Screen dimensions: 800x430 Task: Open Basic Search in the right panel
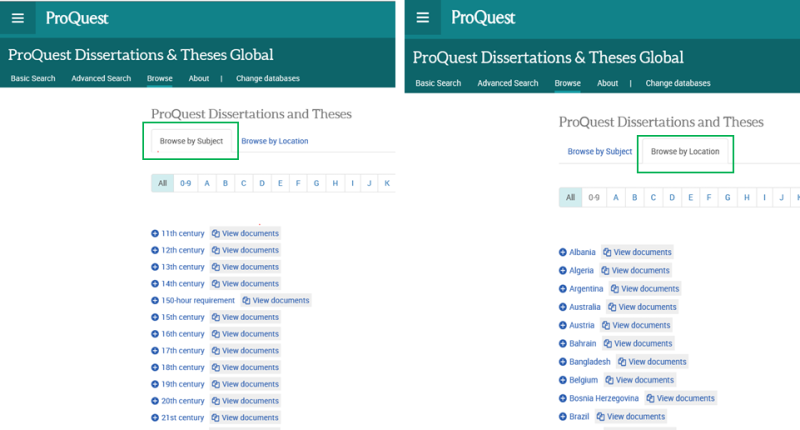[438, 83]
